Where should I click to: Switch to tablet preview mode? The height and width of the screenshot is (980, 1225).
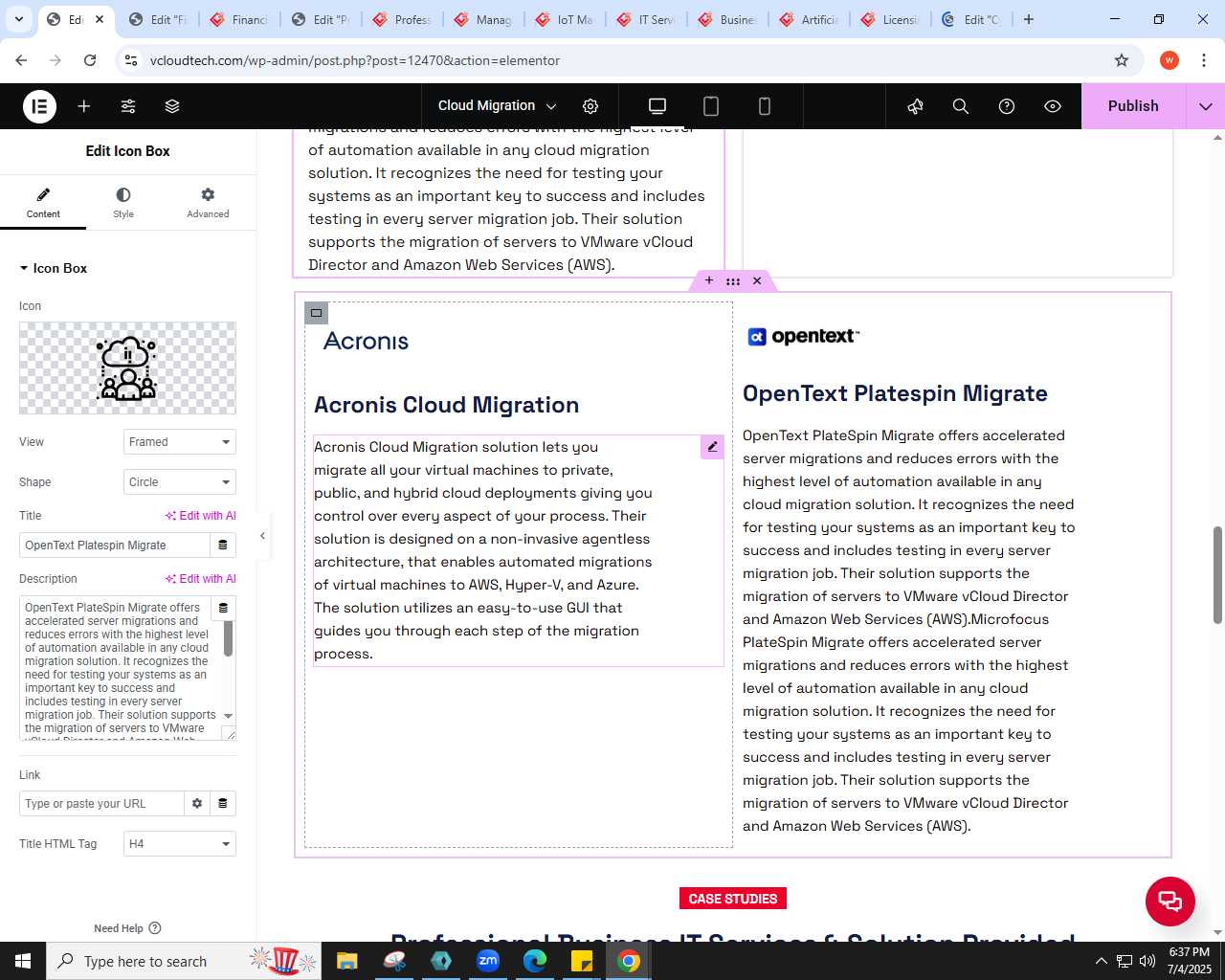(711, 106)
